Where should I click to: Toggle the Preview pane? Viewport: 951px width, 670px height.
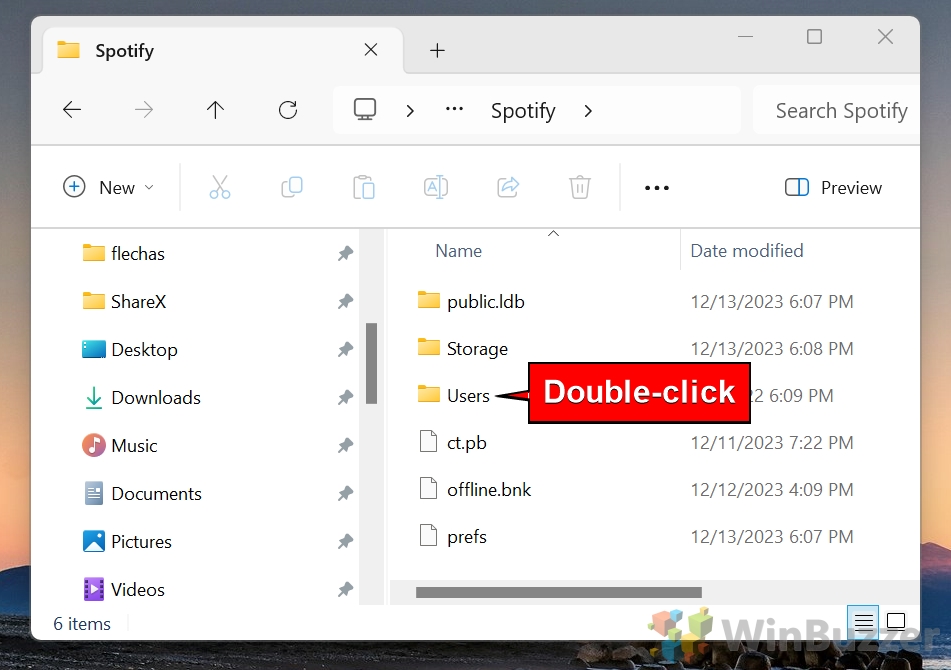[833, 187]
